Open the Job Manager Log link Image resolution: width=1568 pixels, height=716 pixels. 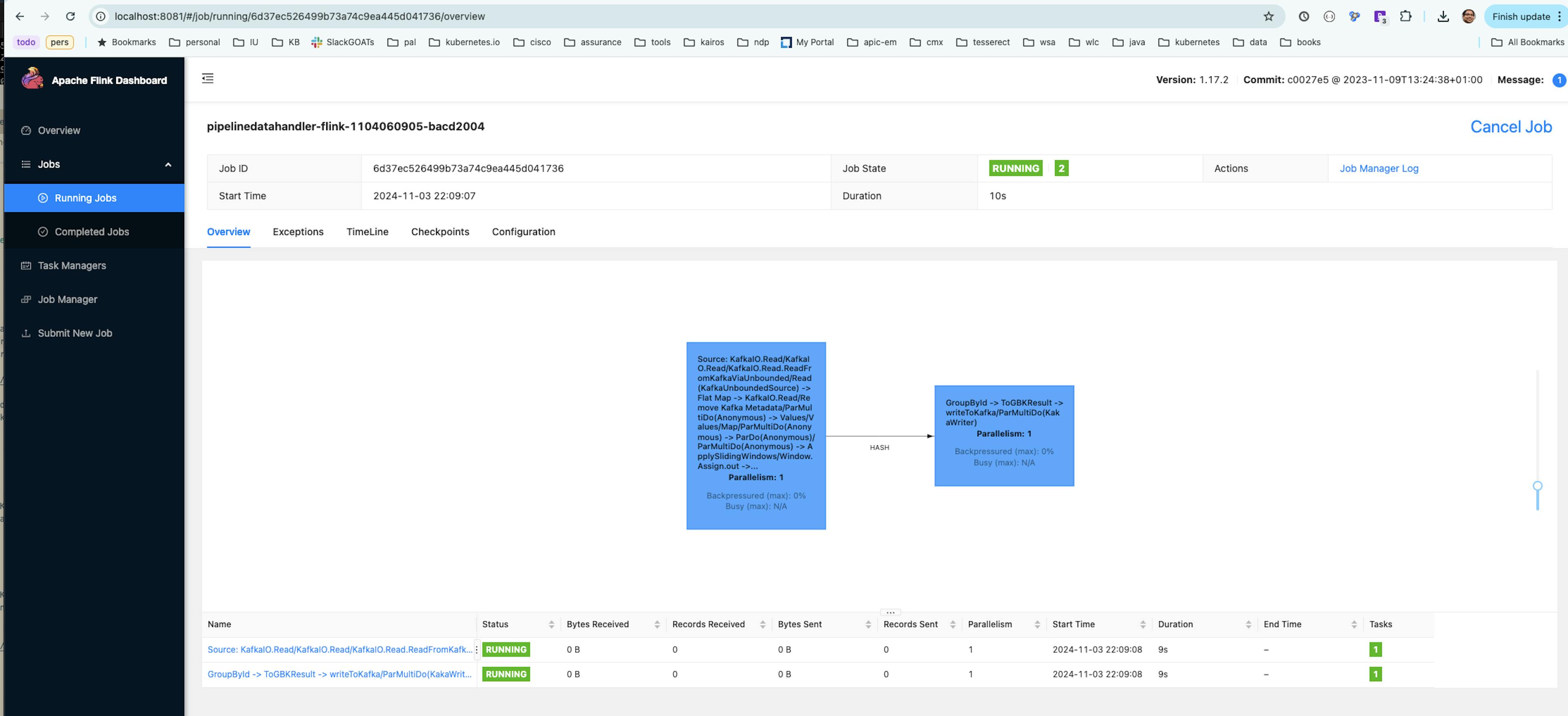tap(1378, 168)
